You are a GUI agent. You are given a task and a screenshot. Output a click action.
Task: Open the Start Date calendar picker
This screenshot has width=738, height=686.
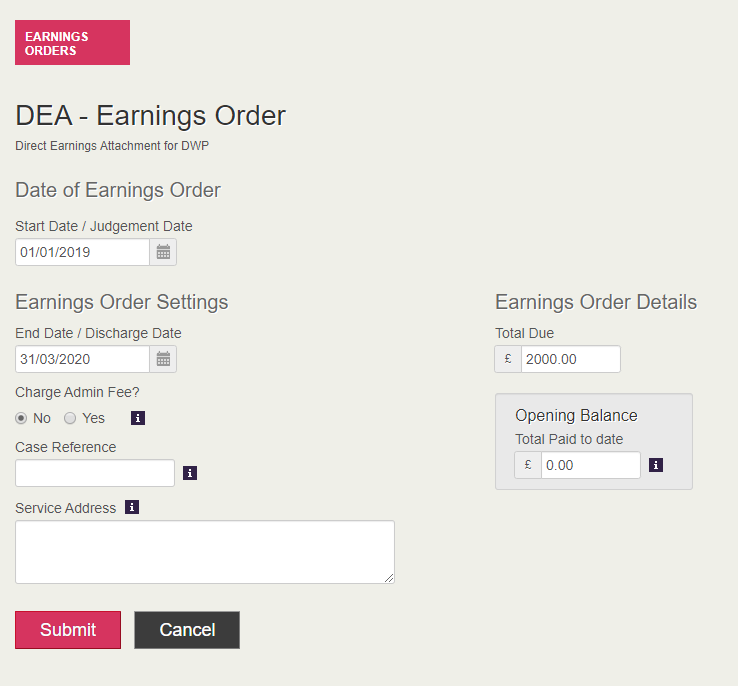pyautogui.click(x=163, y=252)
